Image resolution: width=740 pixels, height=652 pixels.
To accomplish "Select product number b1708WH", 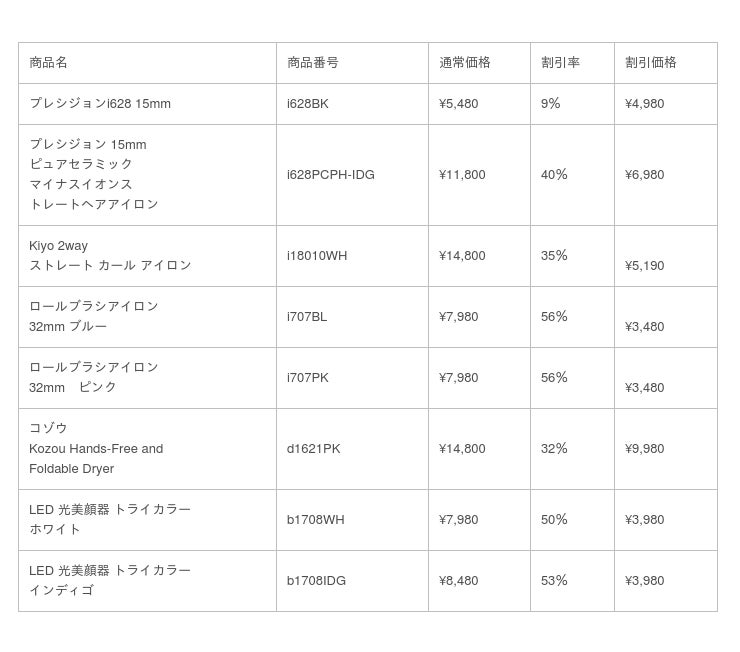I will [x=316, y=520].
